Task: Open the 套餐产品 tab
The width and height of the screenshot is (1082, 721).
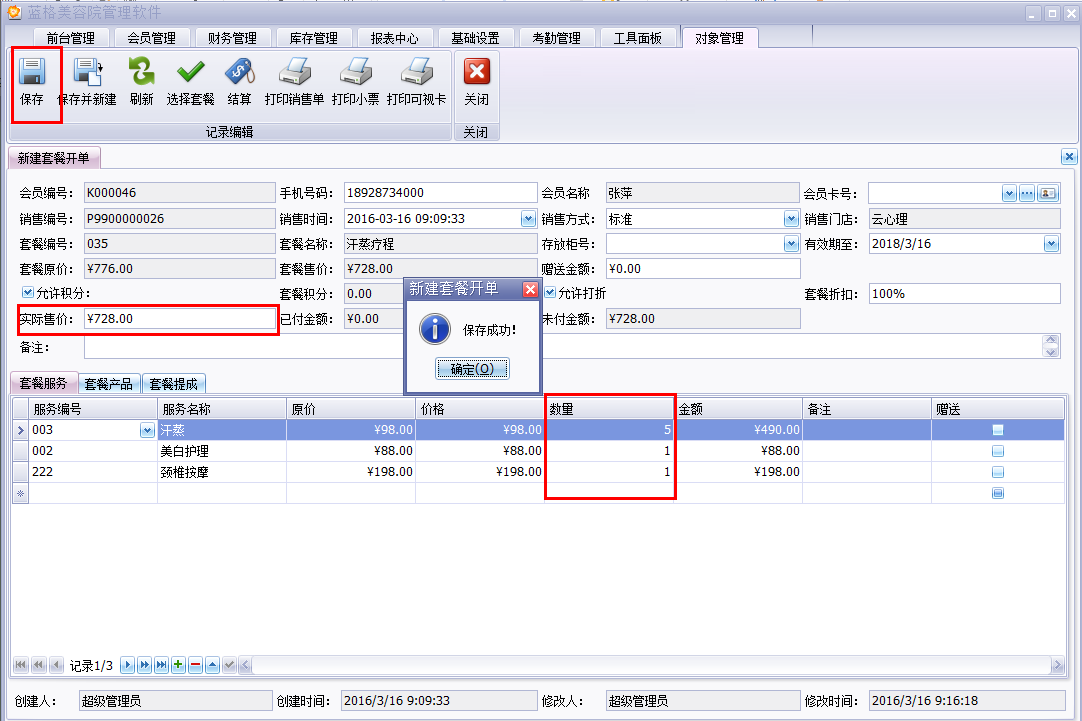Action: click(x=108, y=384)
